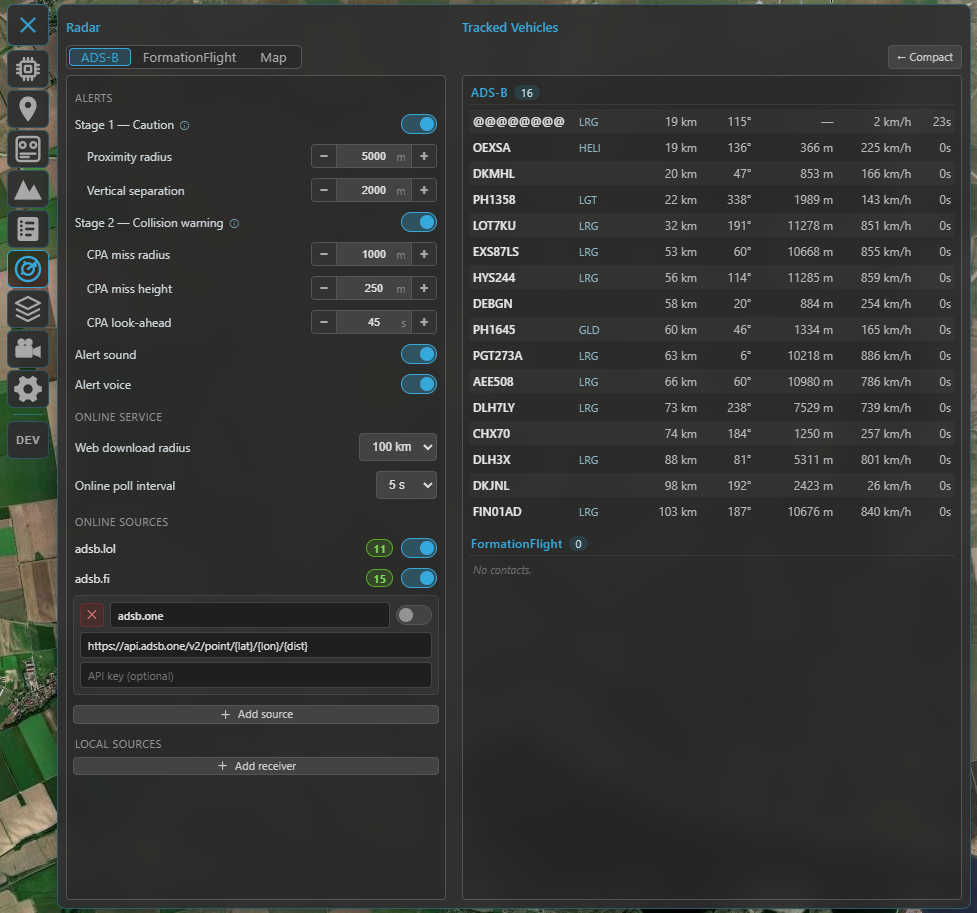Decrease CPA miss radius with minus

tap(324, 254)
